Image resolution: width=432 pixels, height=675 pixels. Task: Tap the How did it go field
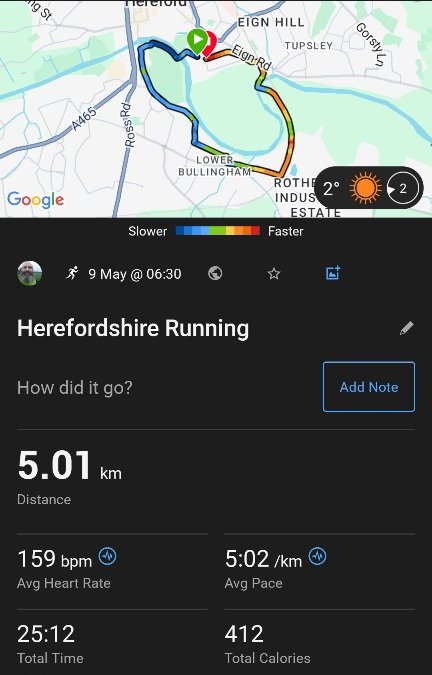[75, 387]
